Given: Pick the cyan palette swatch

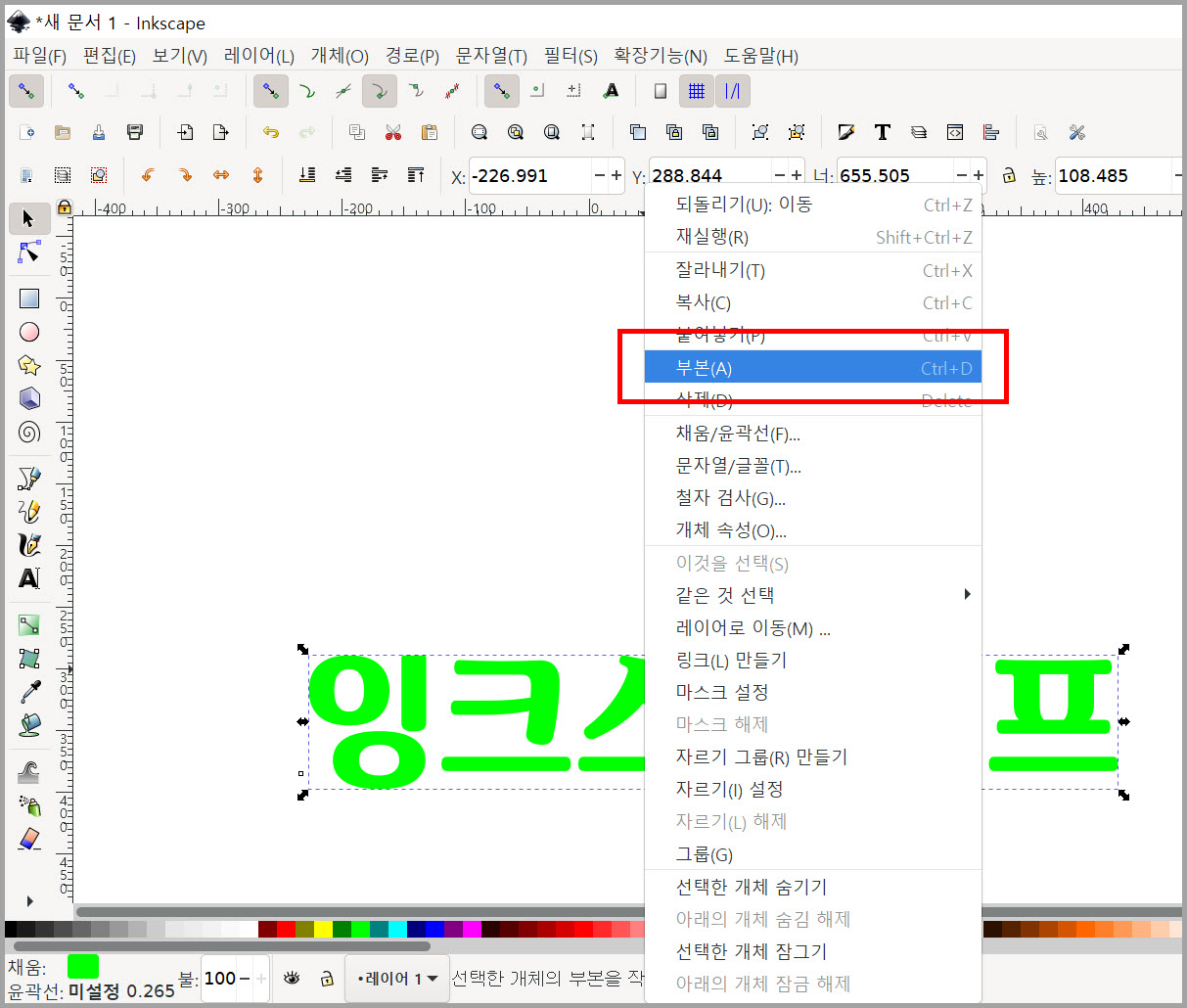Looking at the screenshot, I should (x=397, y=929).
